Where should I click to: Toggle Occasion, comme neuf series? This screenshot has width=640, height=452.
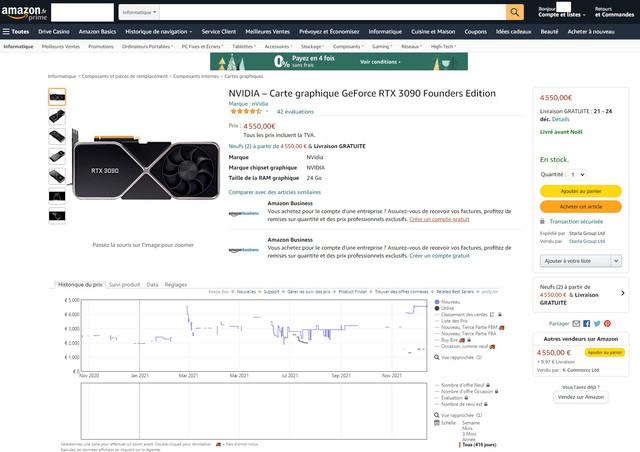(461, 346)
